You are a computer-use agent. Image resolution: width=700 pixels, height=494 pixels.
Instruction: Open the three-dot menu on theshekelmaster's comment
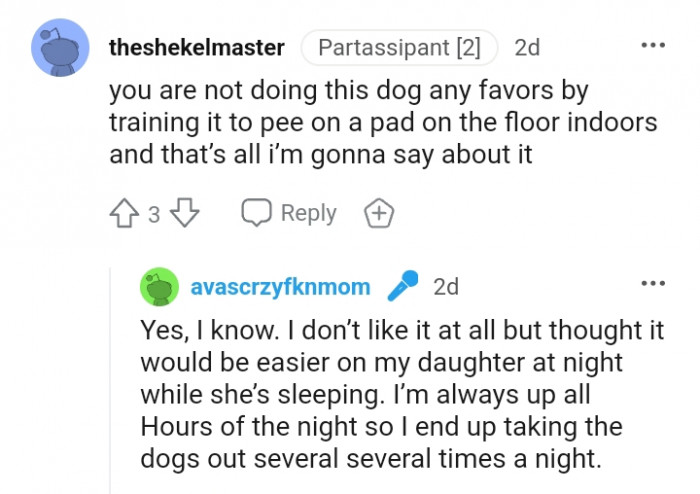pyautogui.click(x=652, y=46)
